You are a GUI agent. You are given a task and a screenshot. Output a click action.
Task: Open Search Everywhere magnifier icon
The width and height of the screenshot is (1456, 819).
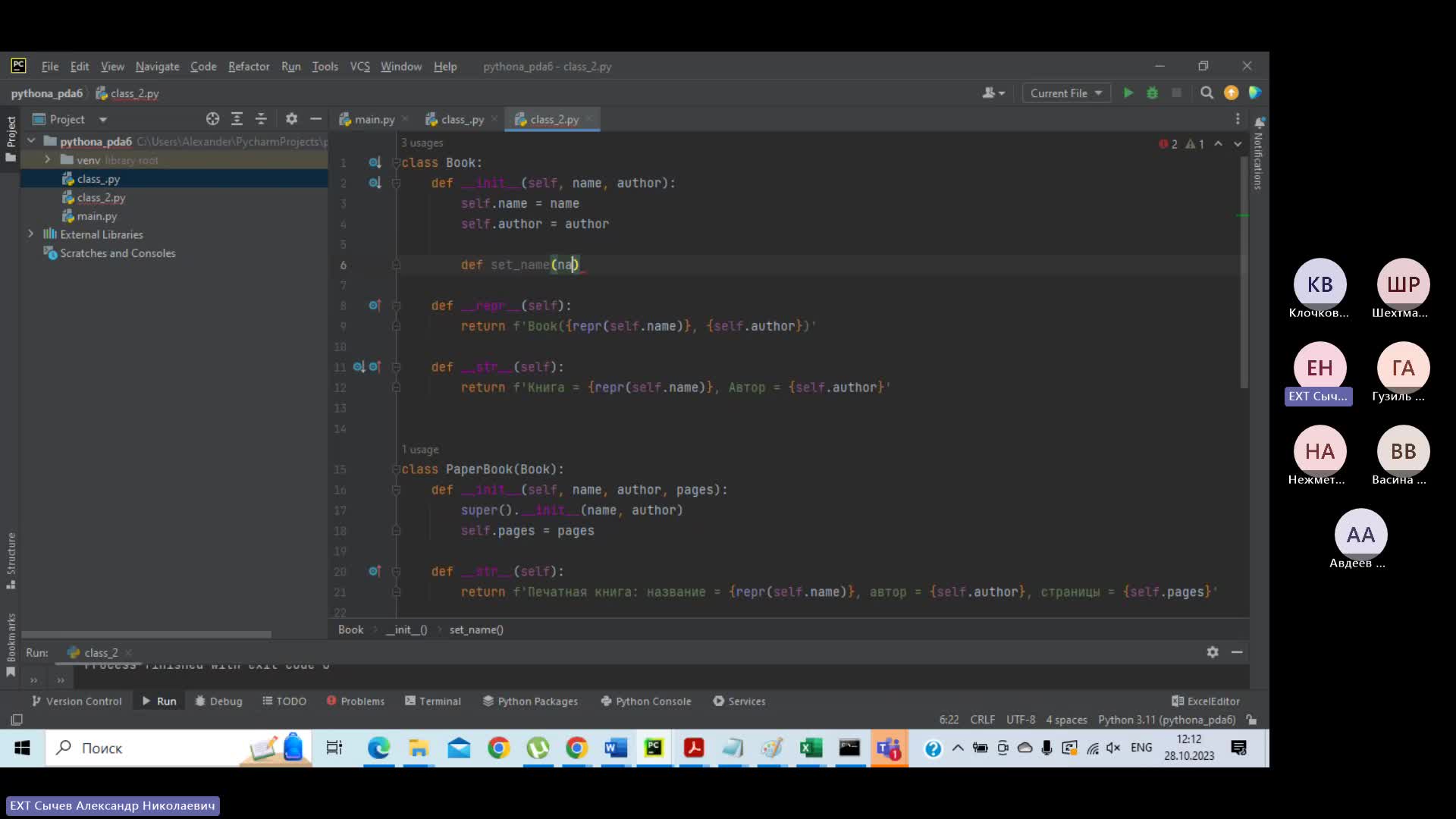(x=1207, y=93)
